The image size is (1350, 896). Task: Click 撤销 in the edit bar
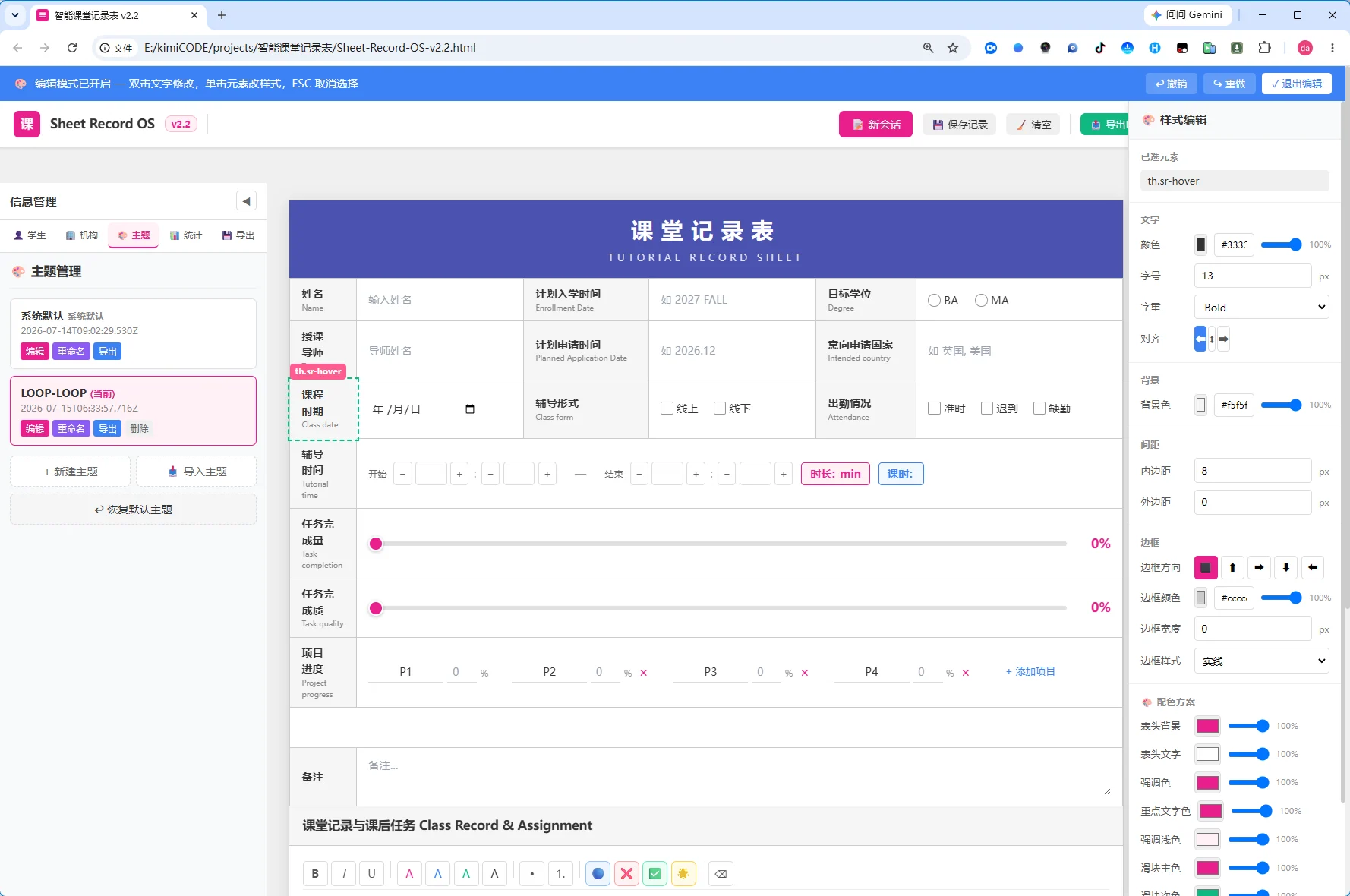1171,84
